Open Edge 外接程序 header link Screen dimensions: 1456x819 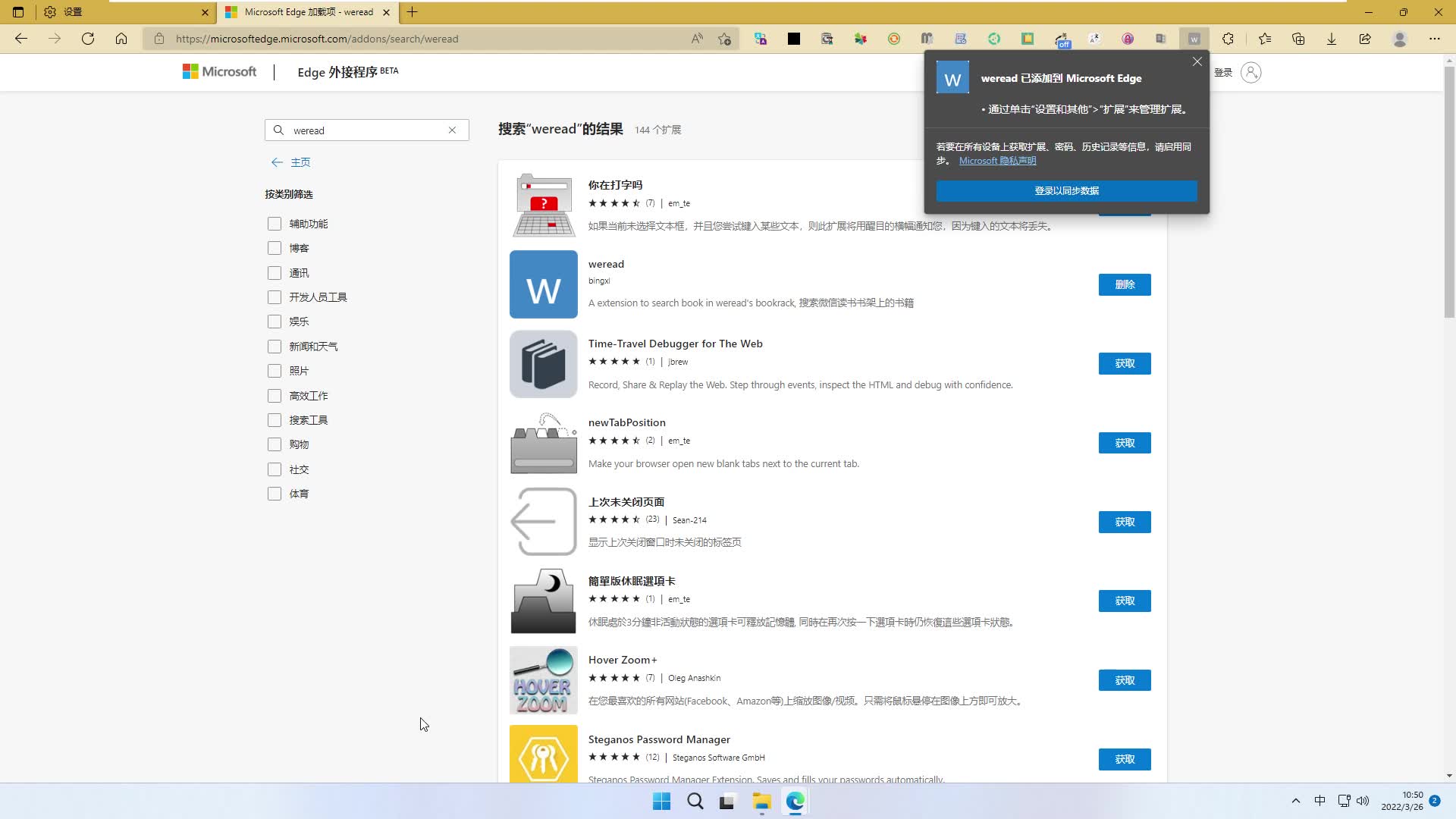click(x=347, y=72)
